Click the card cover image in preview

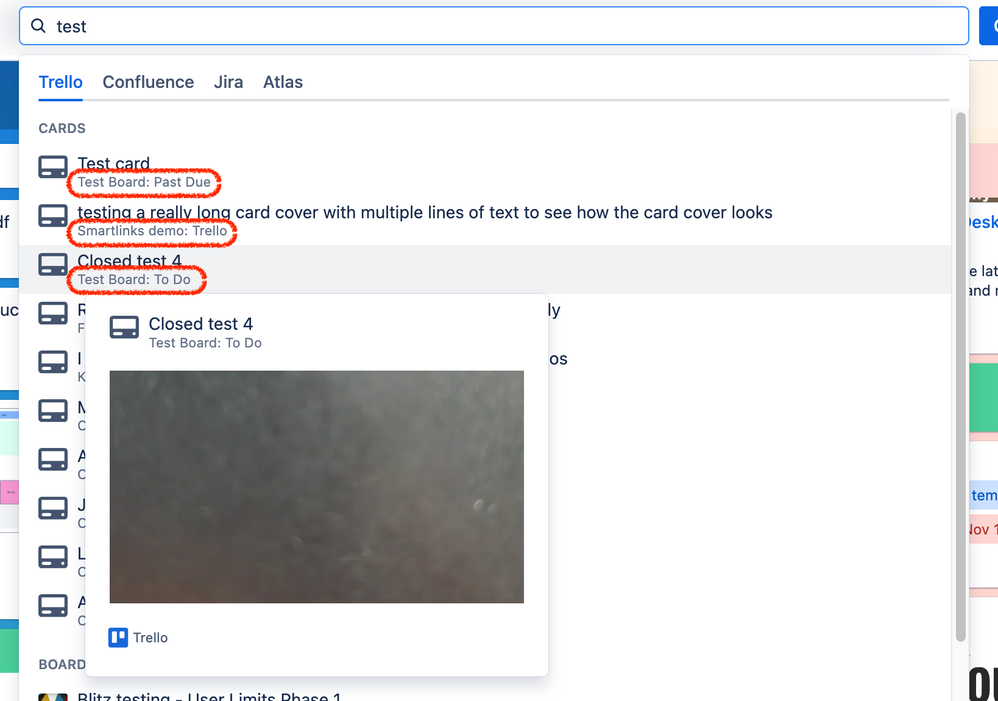pyautogui.click(x=316, y=487)
